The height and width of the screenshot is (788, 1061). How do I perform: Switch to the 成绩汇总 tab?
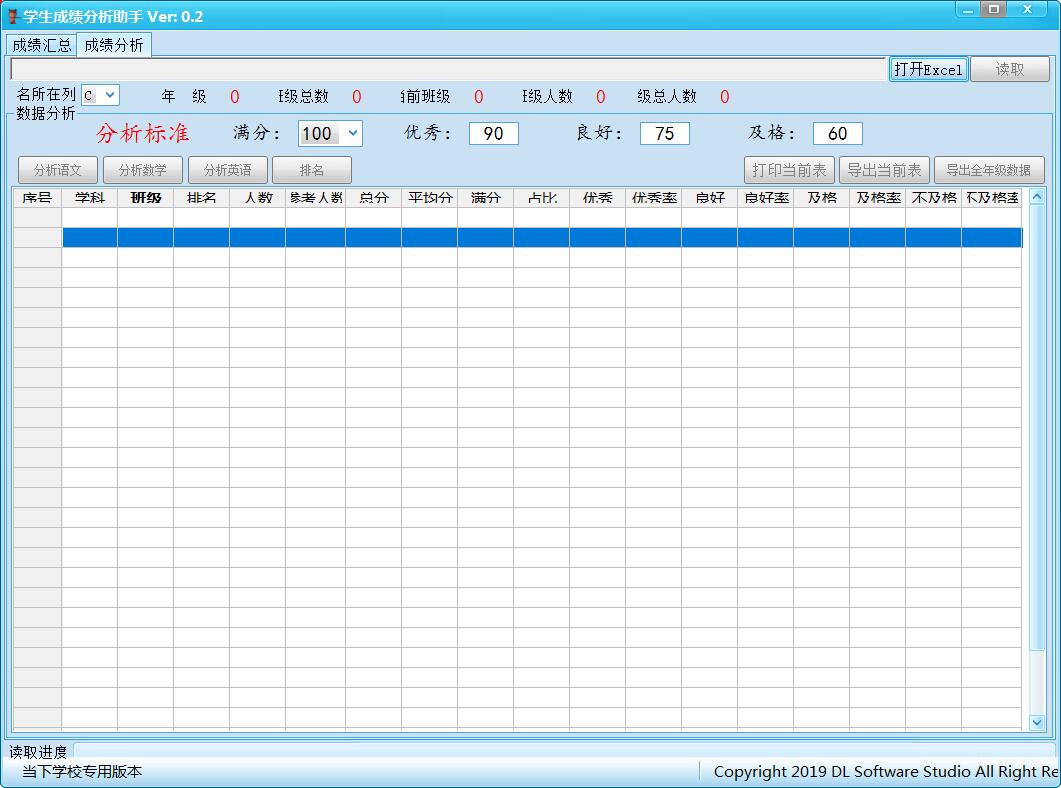[x=40, y=44]
